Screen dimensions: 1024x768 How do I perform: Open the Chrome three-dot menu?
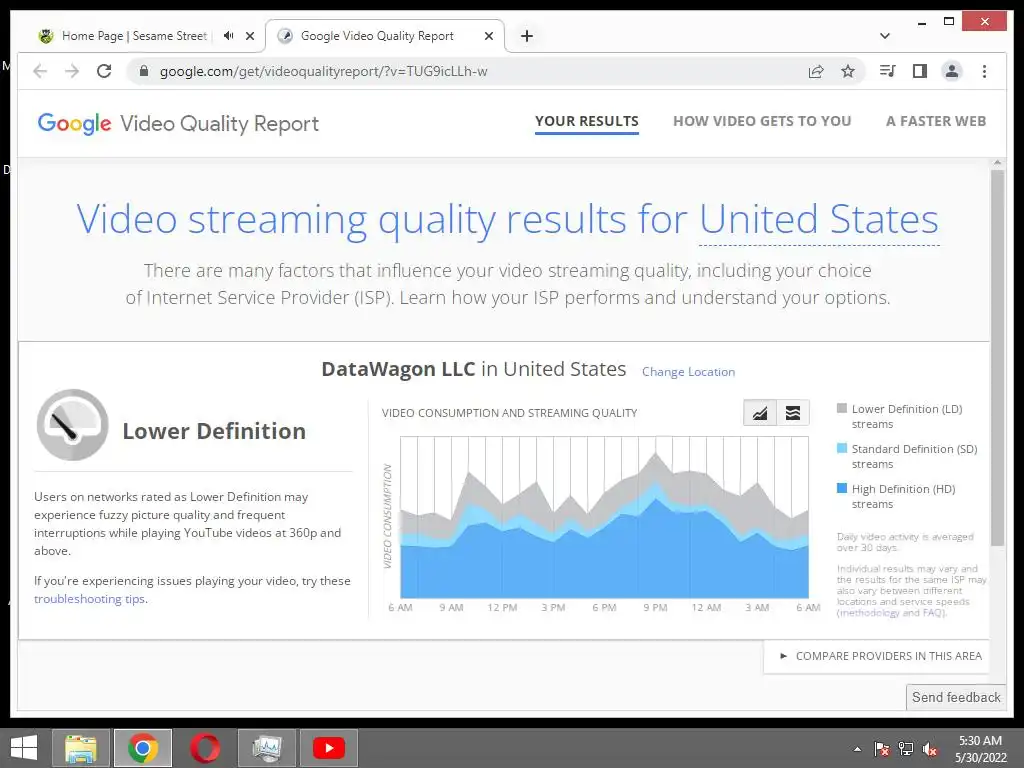coord(984,71)
